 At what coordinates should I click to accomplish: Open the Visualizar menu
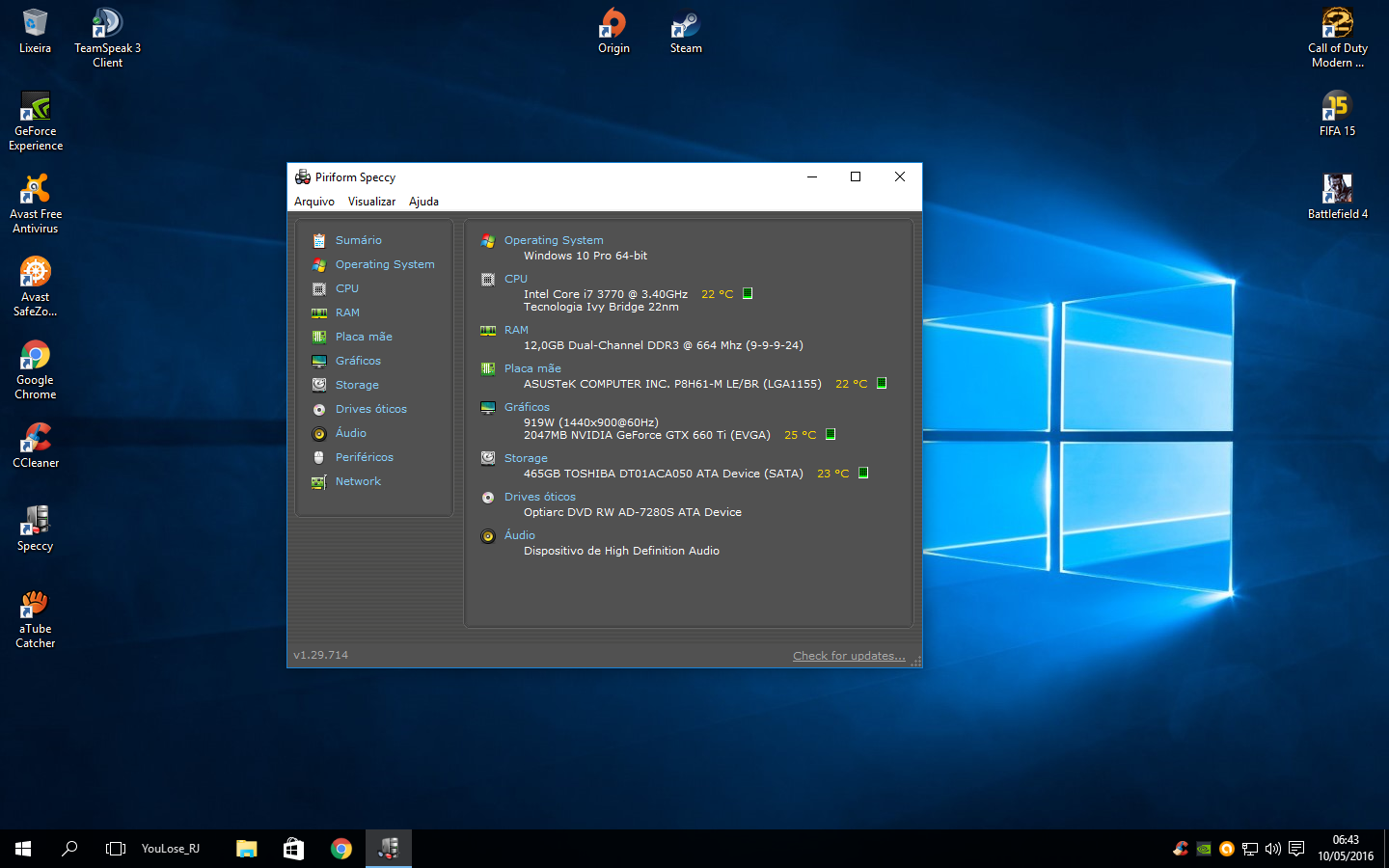click(371, 202)
